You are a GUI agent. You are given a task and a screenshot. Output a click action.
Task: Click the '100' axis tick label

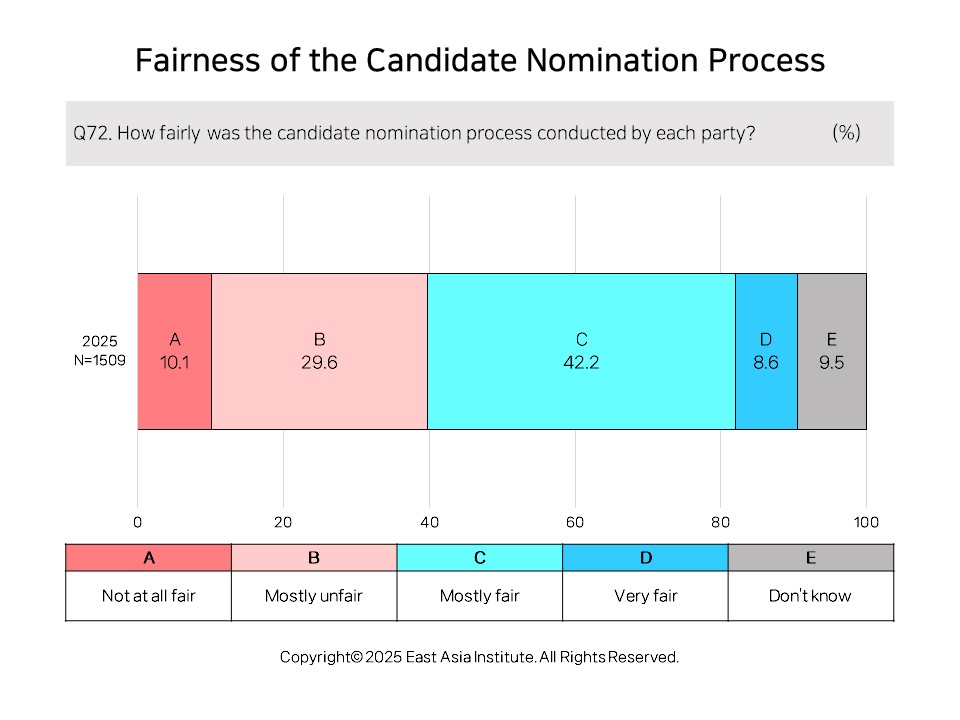866,522
